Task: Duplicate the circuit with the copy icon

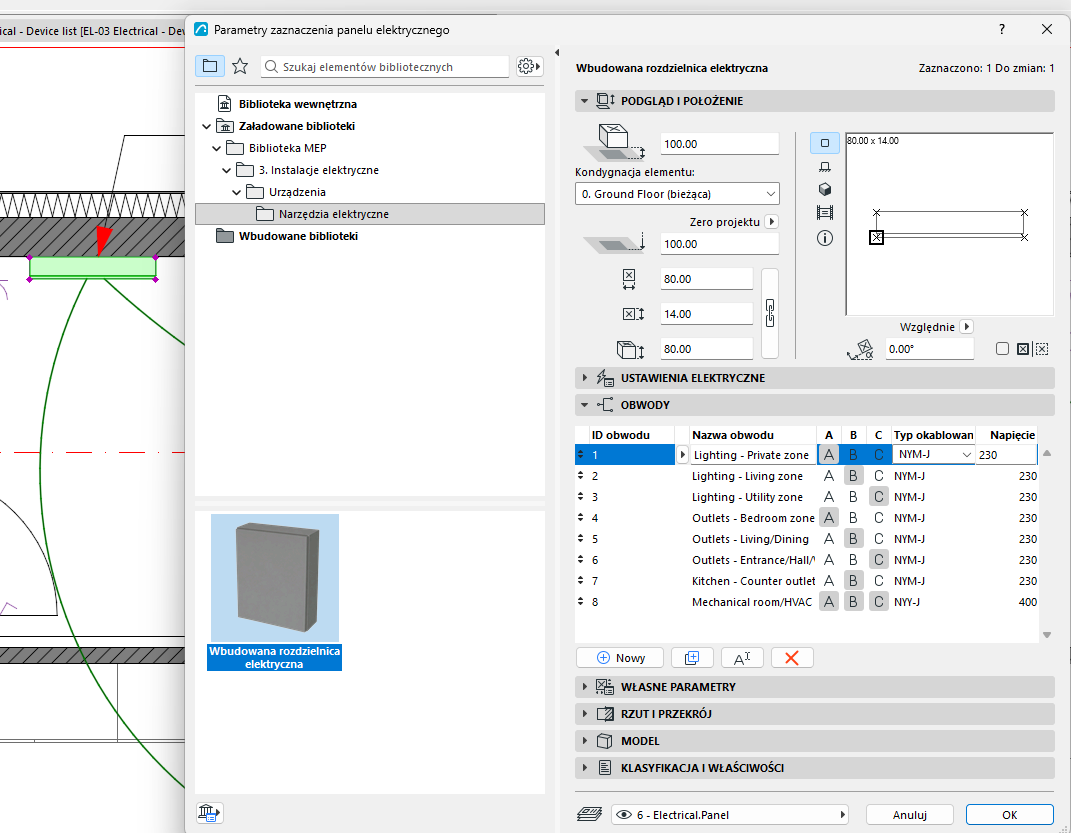Action: 692,658
